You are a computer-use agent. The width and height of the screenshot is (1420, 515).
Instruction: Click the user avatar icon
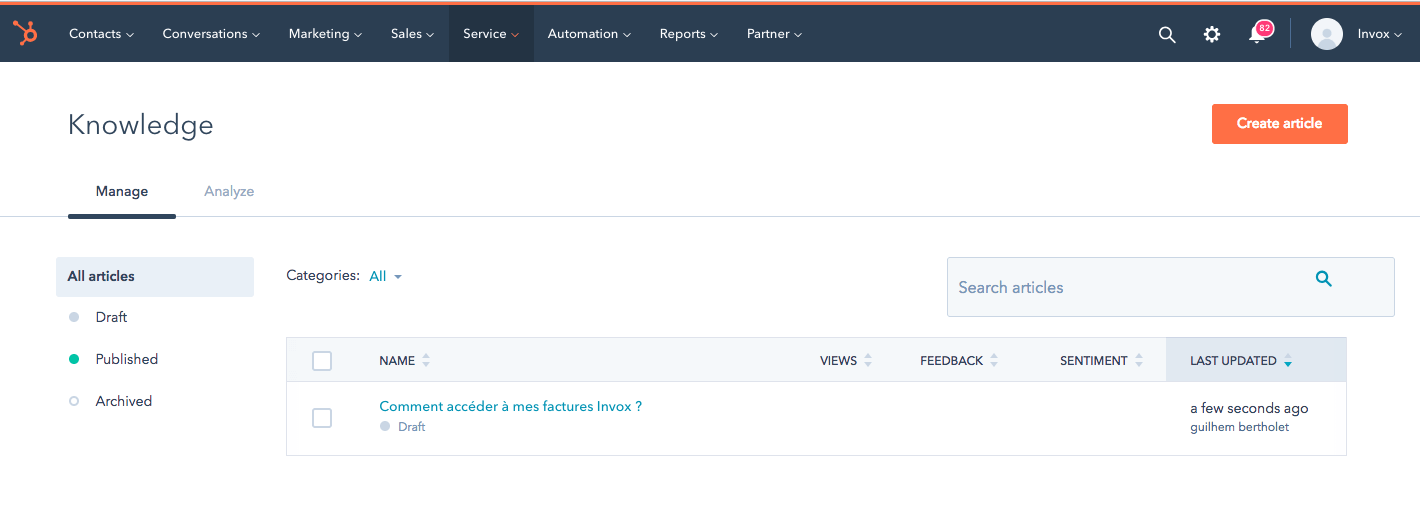tap(1326, 34)
